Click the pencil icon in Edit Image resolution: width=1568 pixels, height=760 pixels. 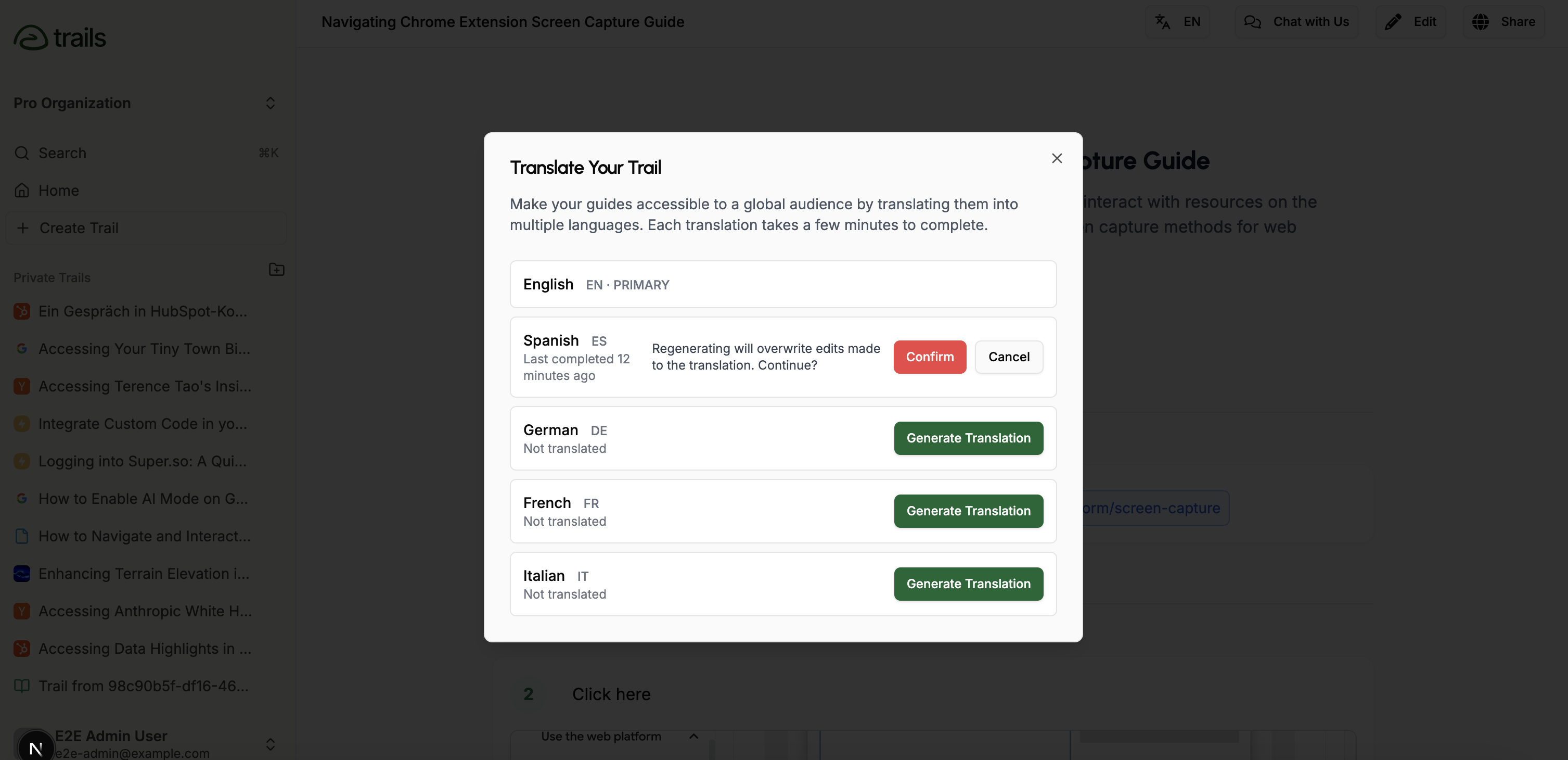(x=1393, y=22)
